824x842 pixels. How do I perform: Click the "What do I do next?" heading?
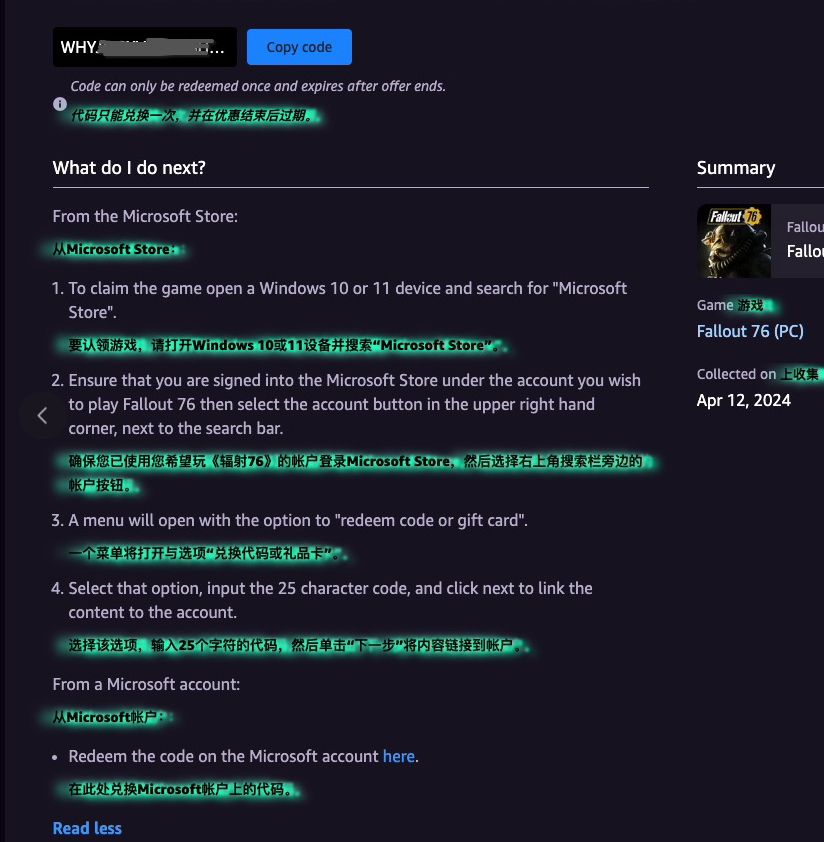(129, 168)
